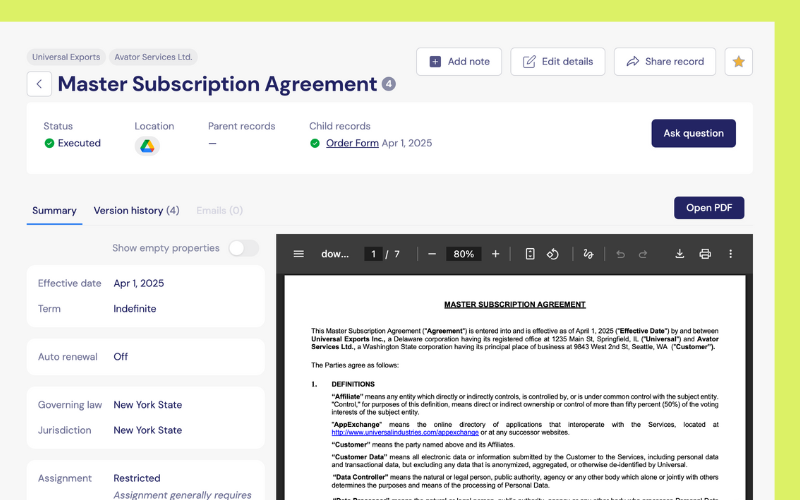Image resolution: width=800 pixels, height=500 pixels.
Task: Click the Auto renewal value Off
Action: (x=120, y=357)
